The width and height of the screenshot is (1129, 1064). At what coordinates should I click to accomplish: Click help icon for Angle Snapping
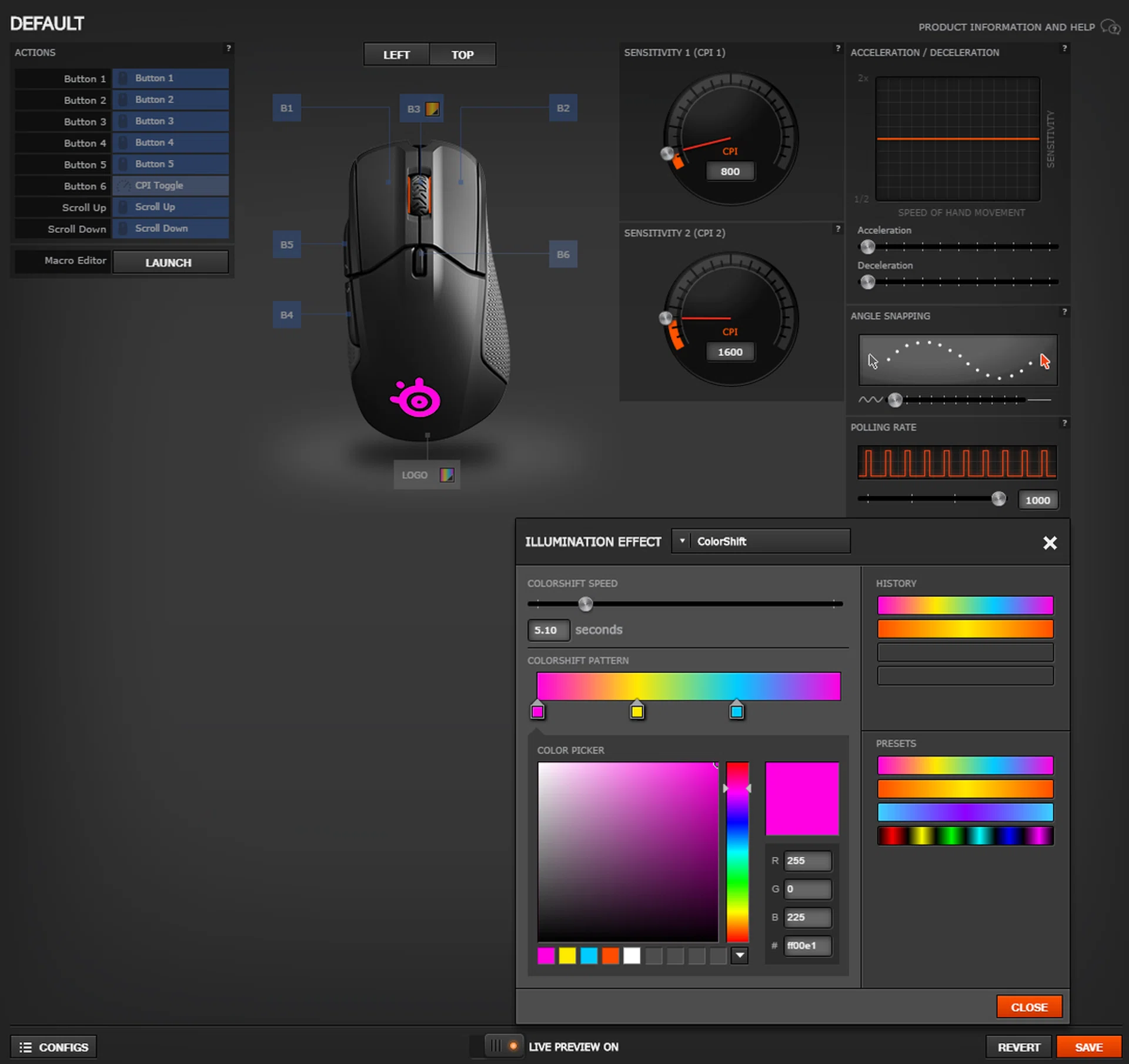pos(1064,312)
